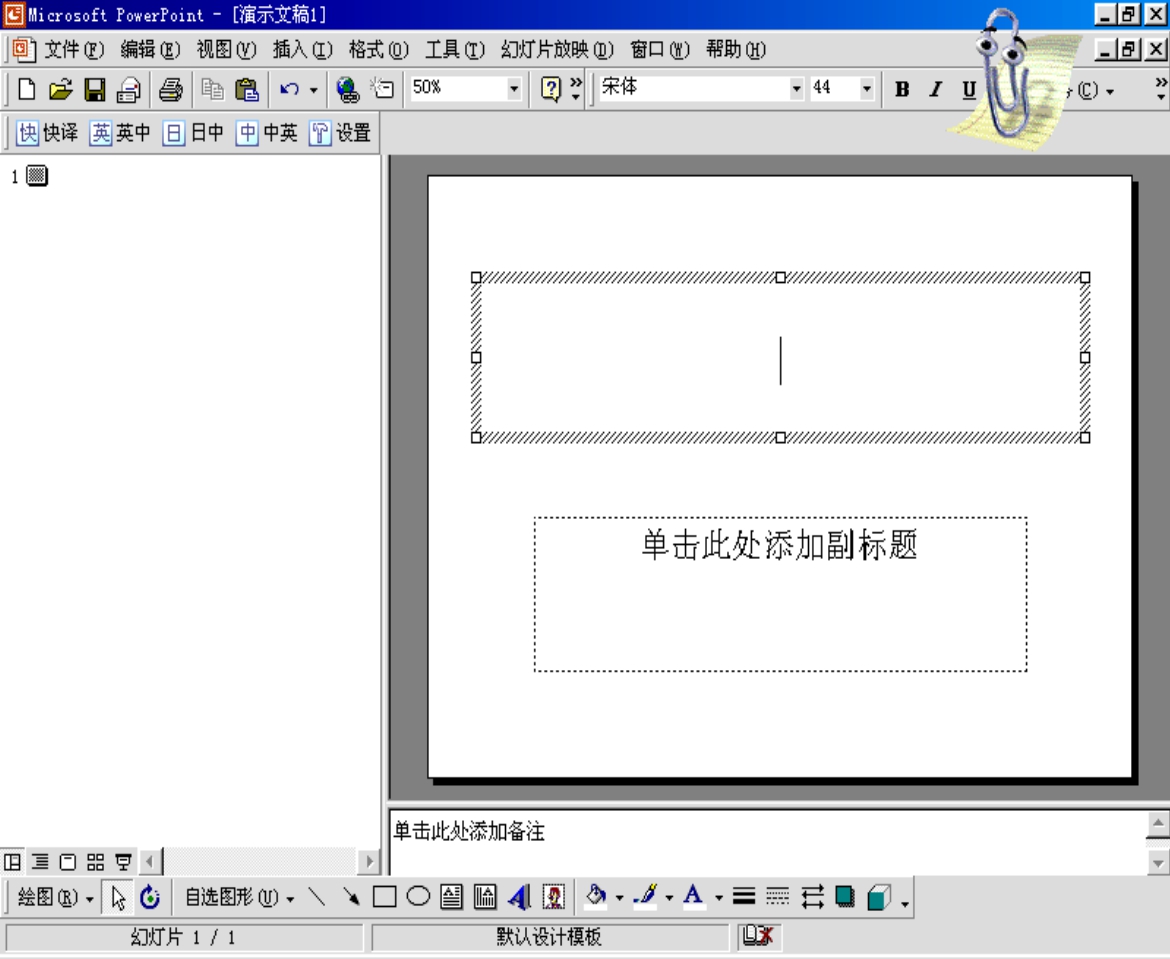The image size is (1170, 959).
Task: Undo the last action
Action: pyautogui.click(x=290, y=90)
